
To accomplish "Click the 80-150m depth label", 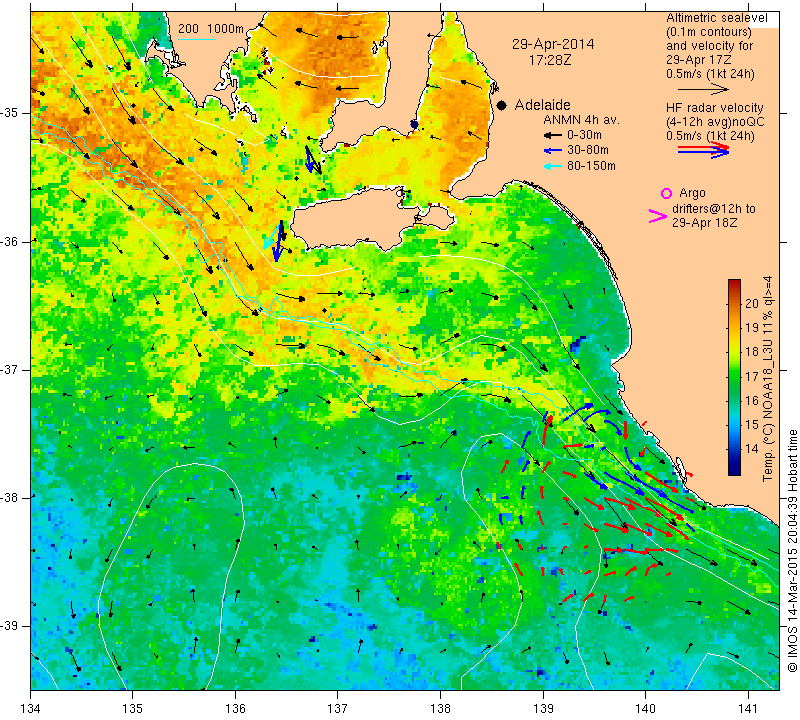I will coord(591,166).
